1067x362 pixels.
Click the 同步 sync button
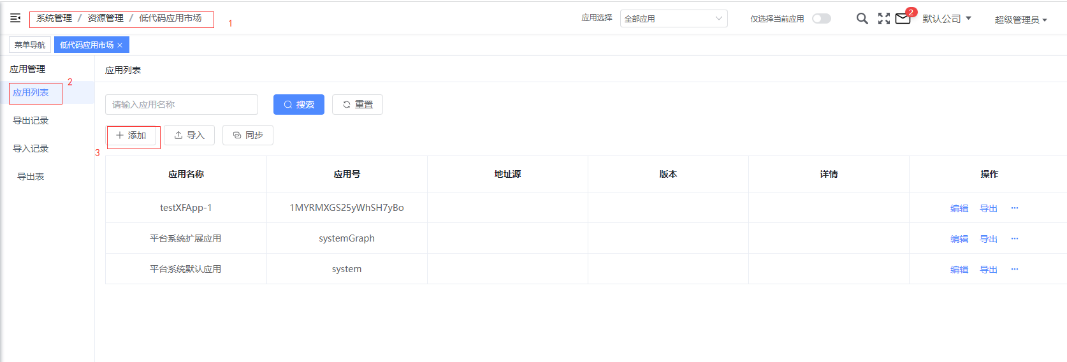[x=248, y=135]
